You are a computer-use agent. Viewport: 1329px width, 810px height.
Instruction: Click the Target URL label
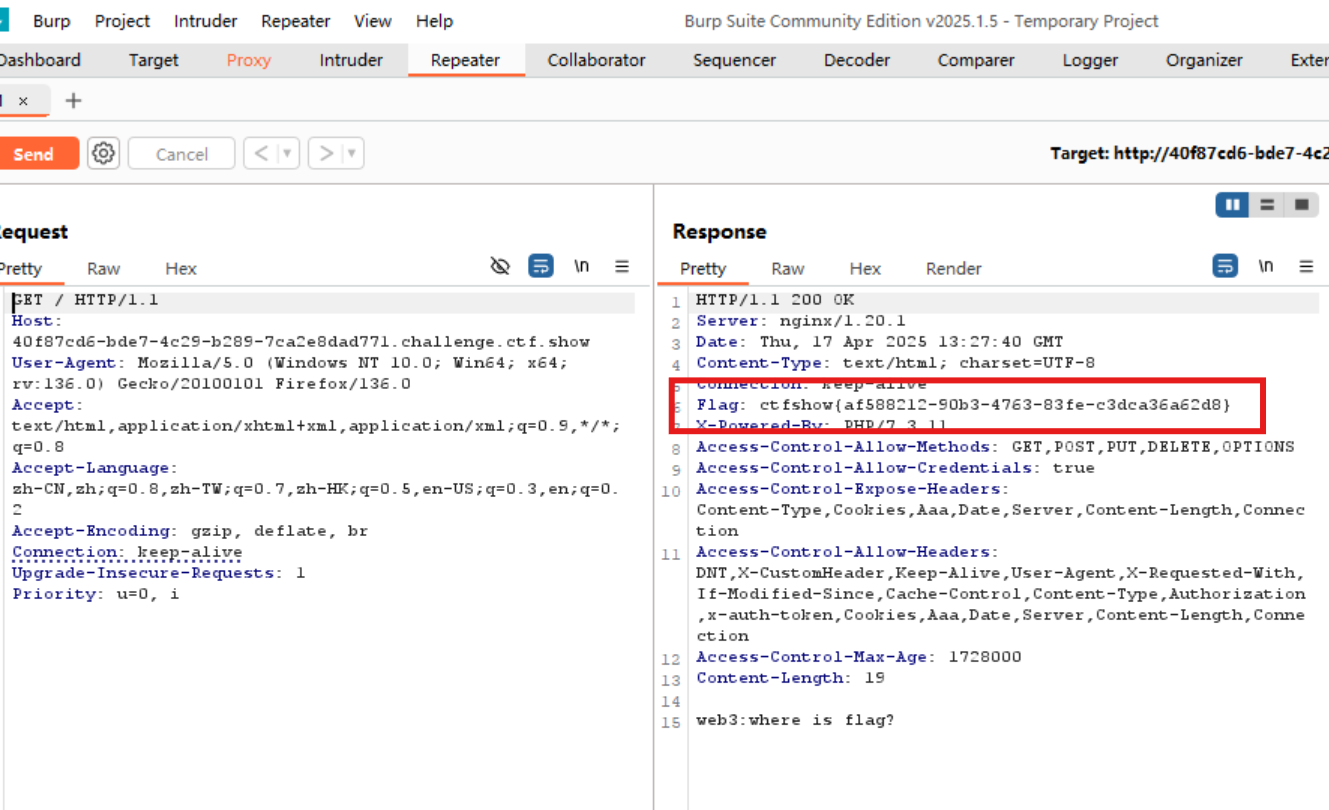point(1189,153)
